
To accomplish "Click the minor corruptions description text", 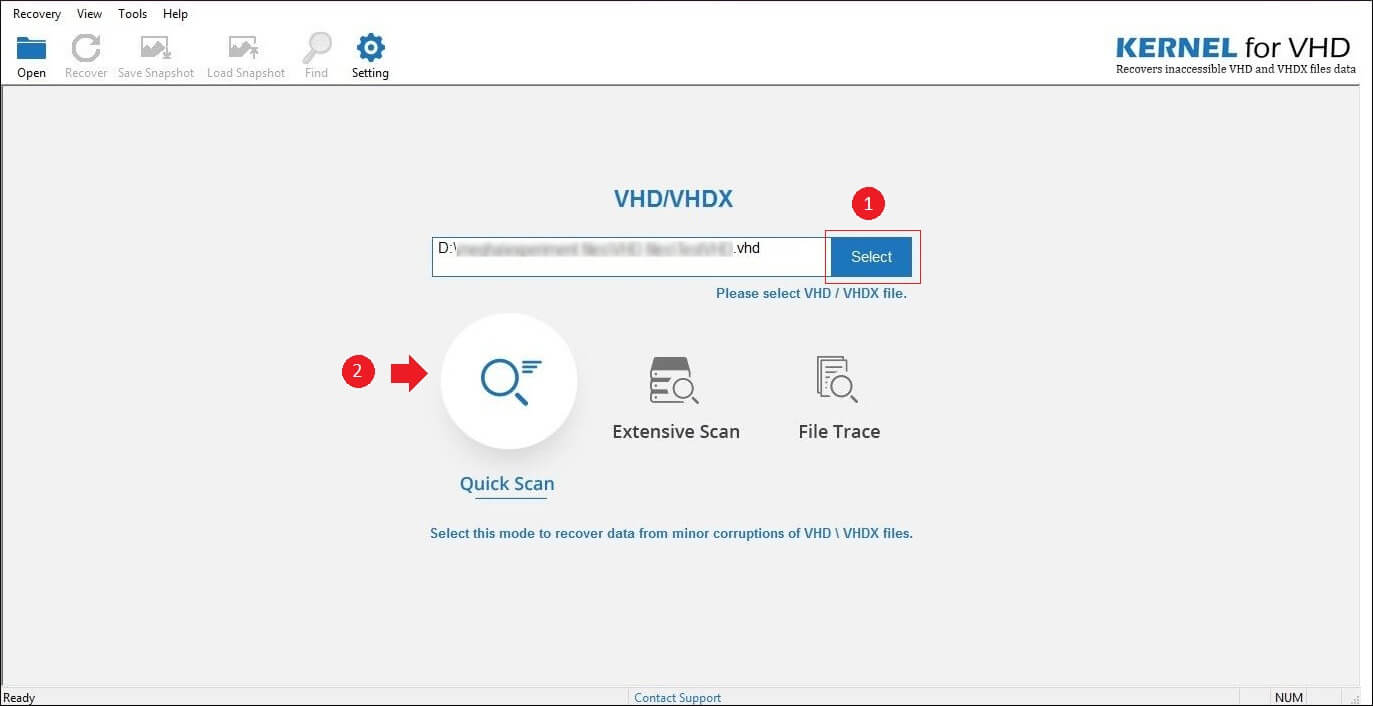I will 671,534.
